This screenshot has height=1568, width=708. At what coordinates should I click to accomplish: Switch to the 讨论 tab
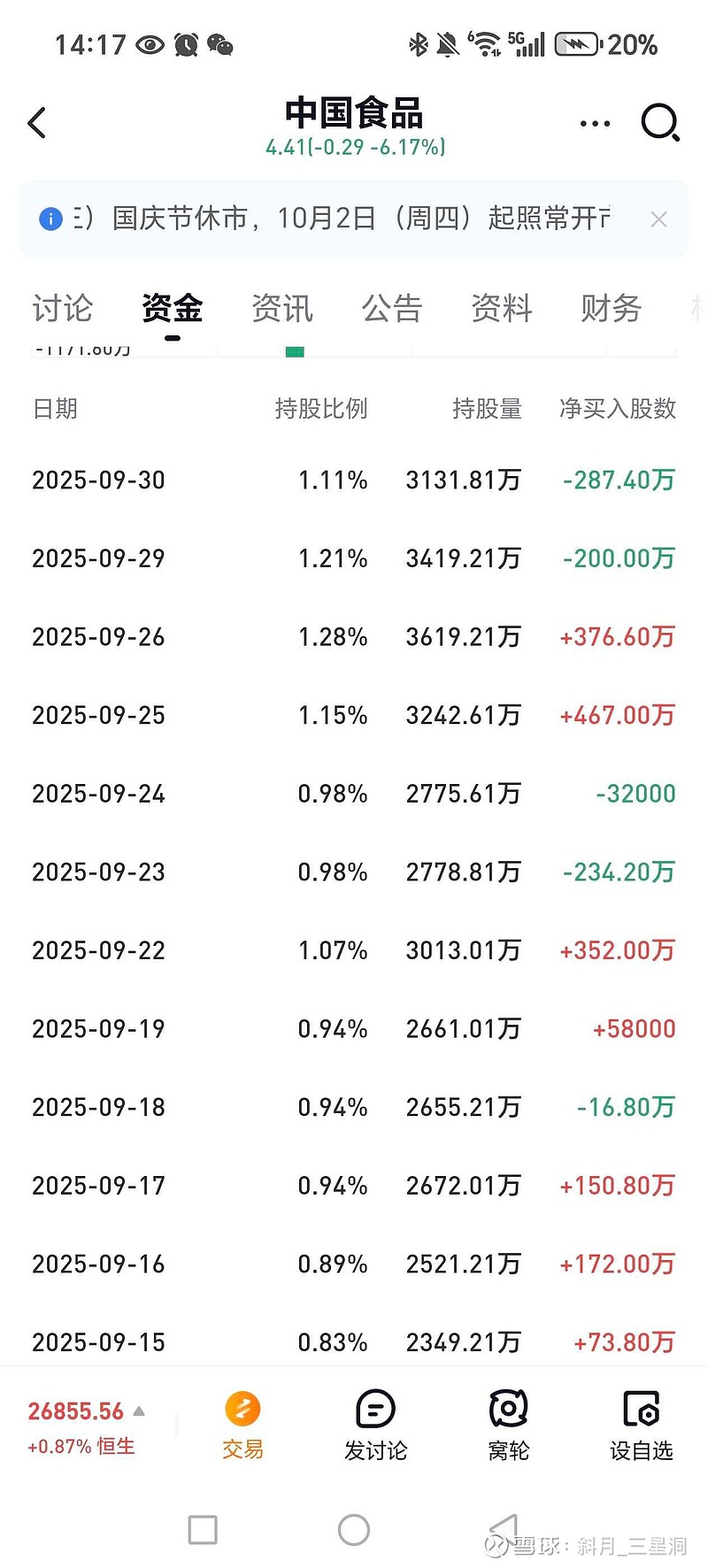pyautogui.click(x=63, y=308)
